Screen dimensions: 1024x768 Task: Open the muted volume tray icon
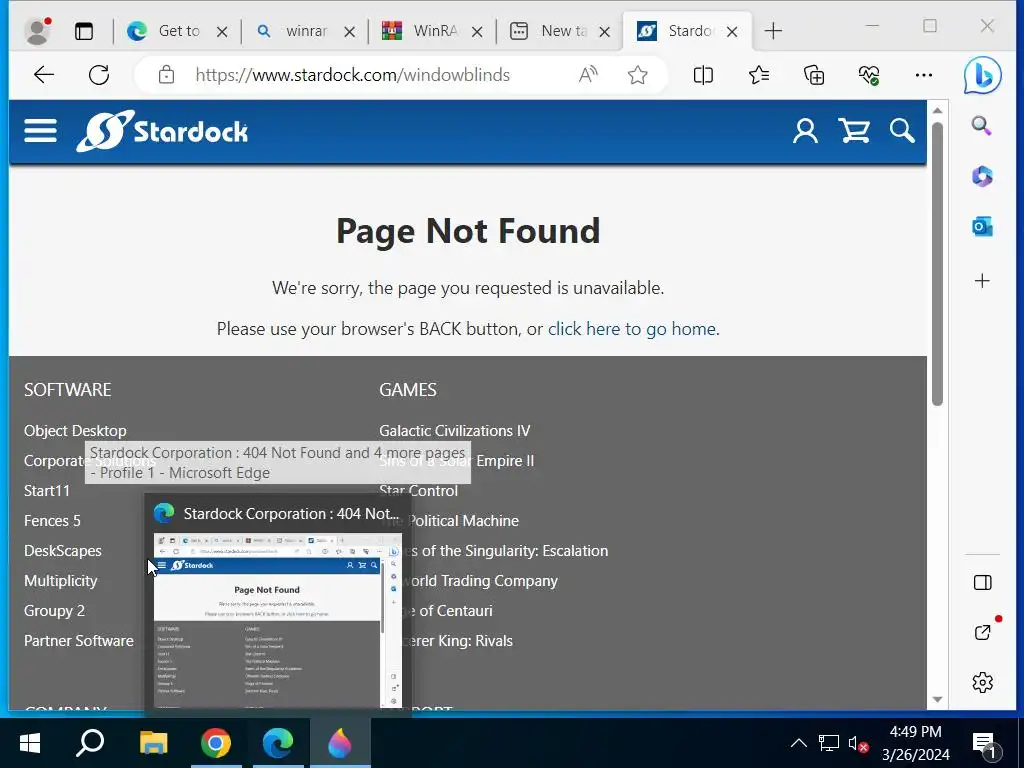[x=858, y=743]
